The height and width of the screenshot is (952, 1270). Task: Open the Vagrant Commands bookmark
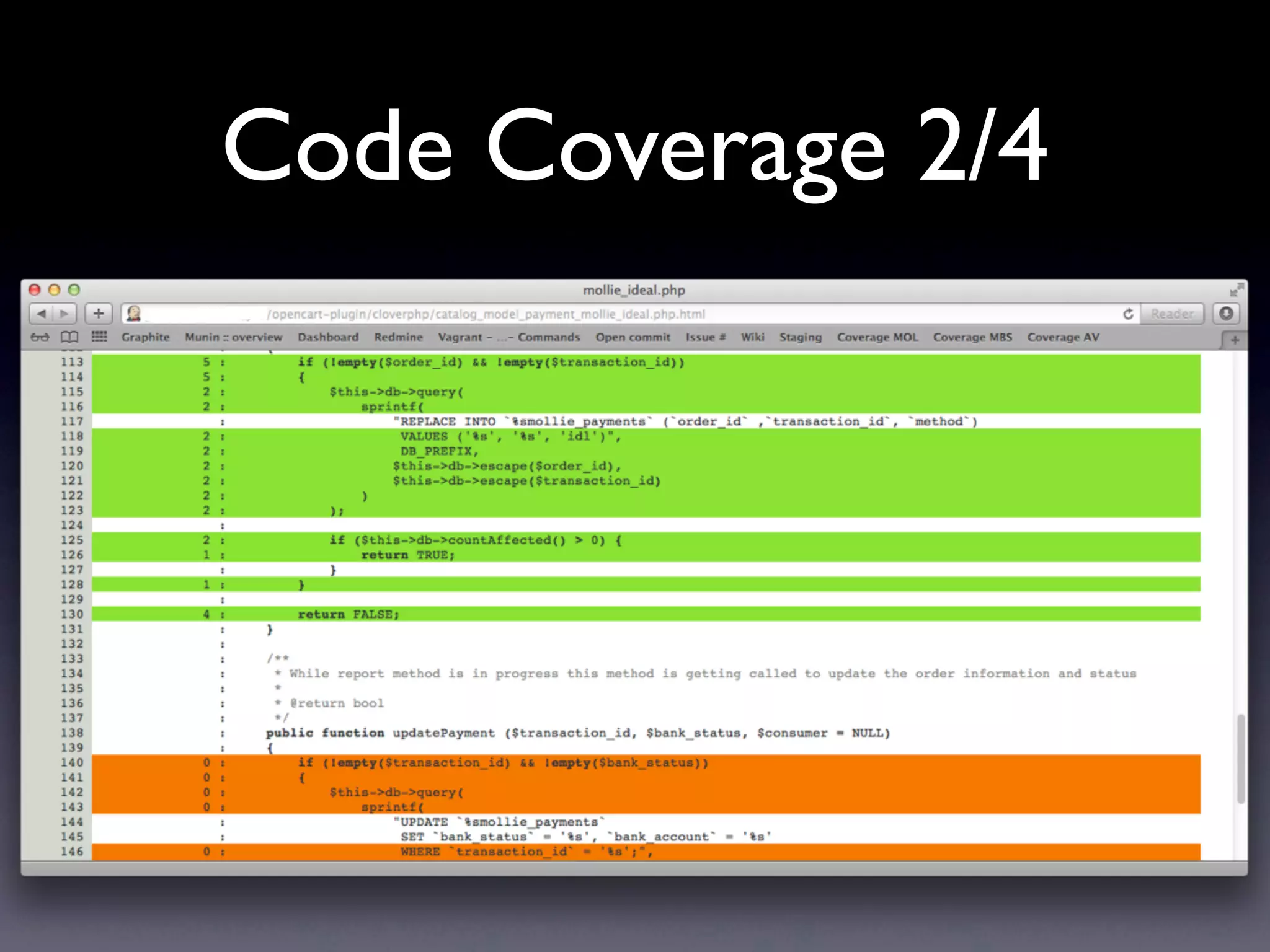click(509, 337)
